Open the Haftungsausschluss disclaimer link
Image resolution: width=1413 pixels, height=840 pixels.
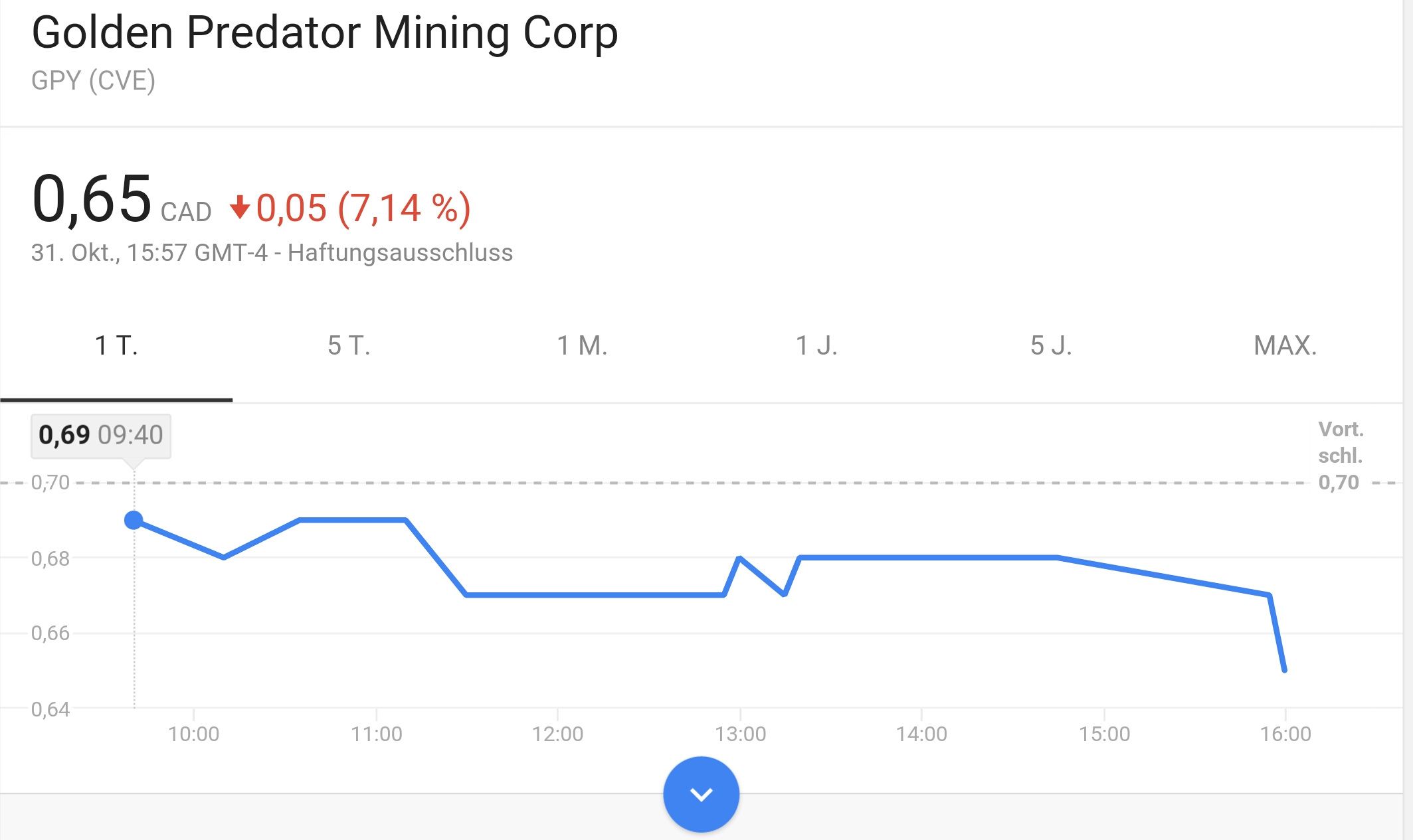[400, 253]
